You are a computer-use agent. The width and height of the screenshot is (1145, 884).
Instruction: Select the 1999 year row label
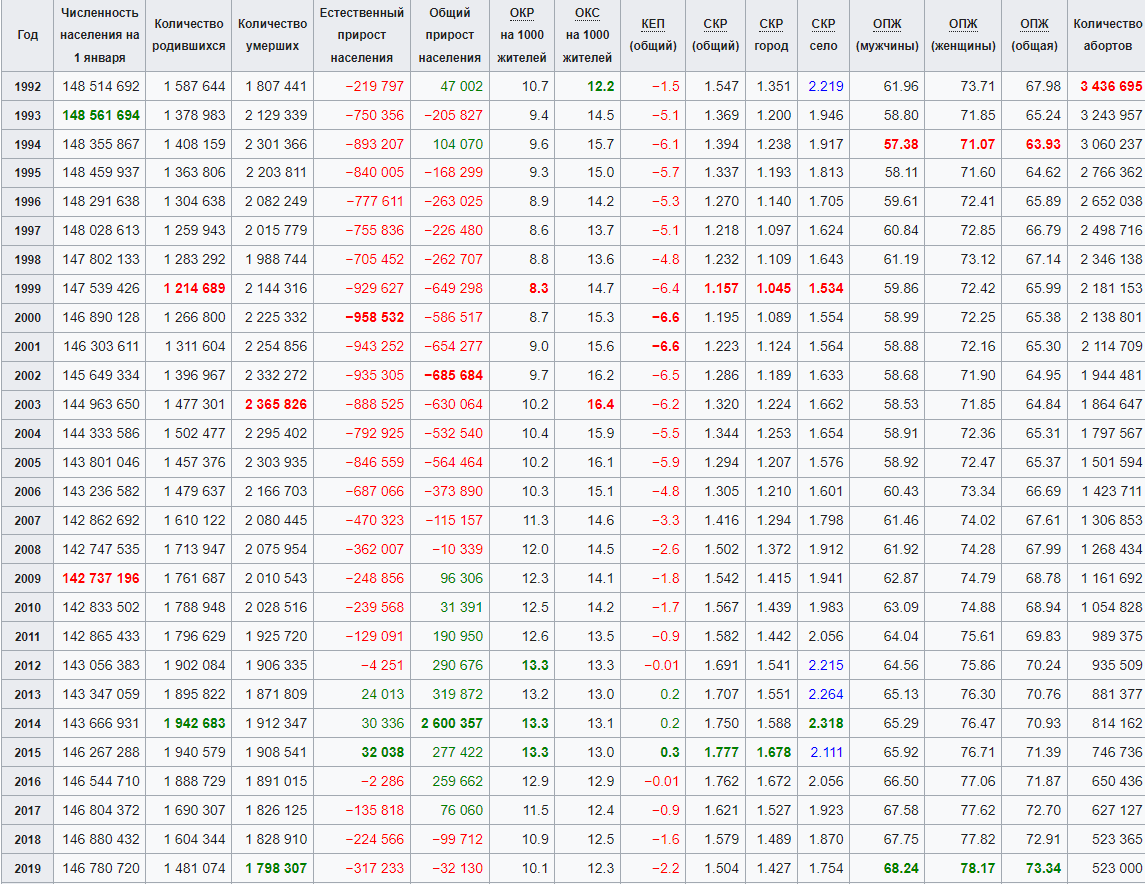(27, 289)
